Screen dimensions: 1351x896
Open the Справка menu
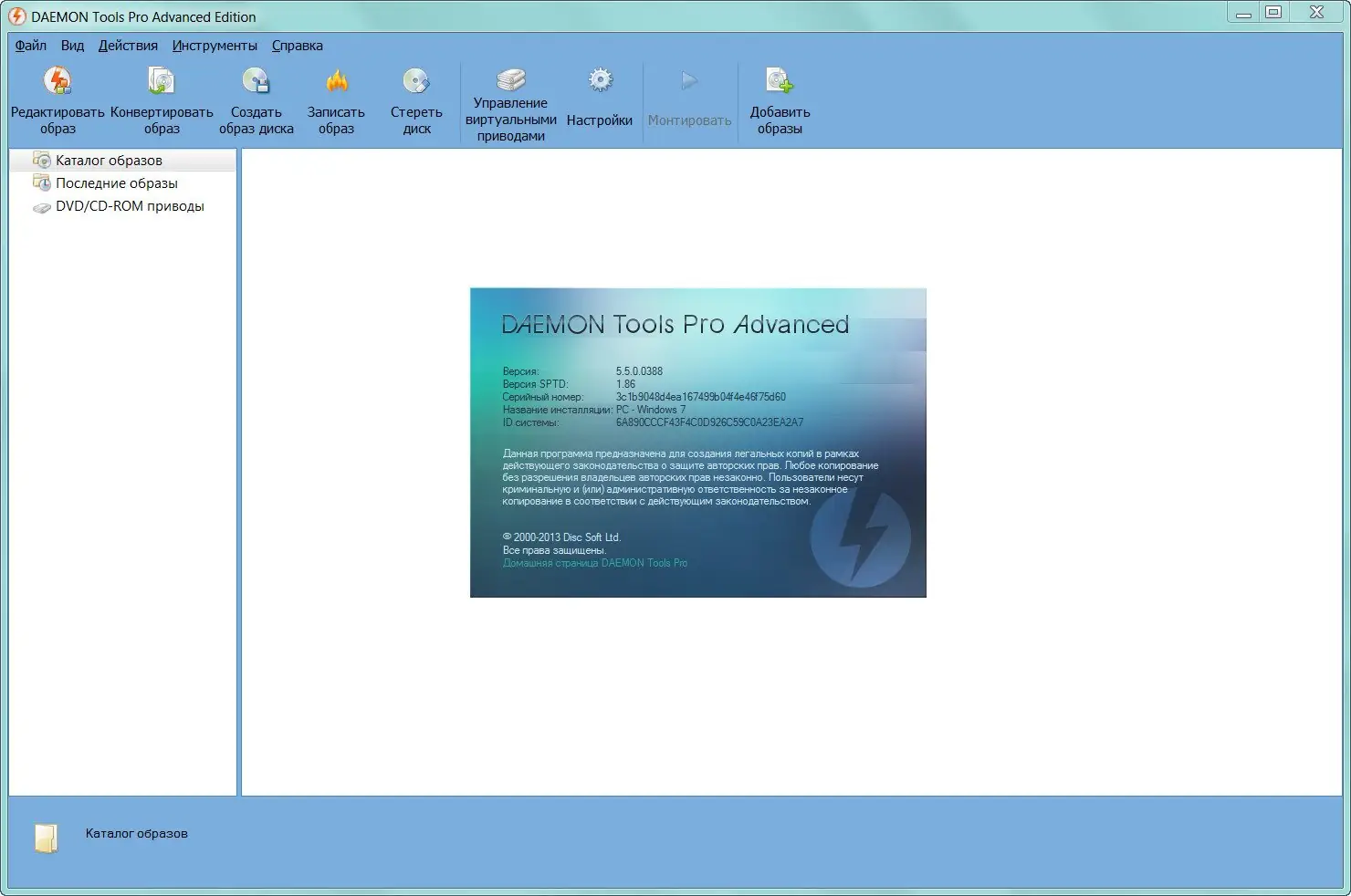click(x=298, y=46)
